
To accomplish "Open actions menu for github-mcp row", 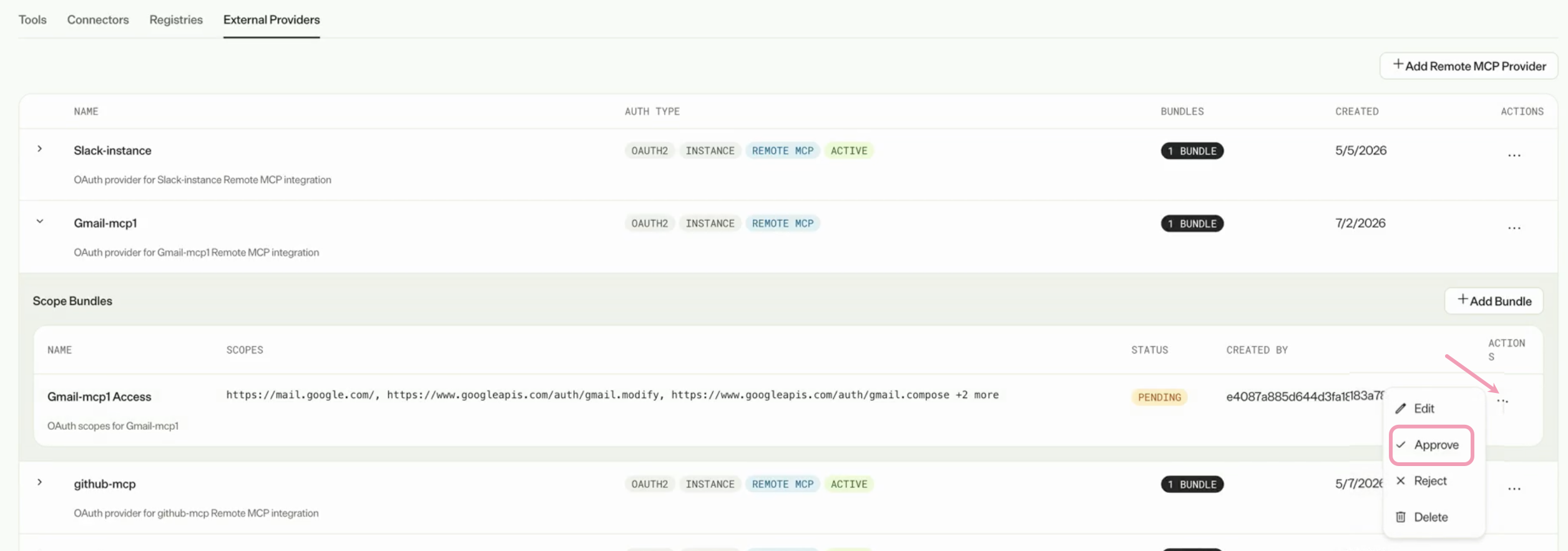I will pyautogui.click(x=1514, y=489).
